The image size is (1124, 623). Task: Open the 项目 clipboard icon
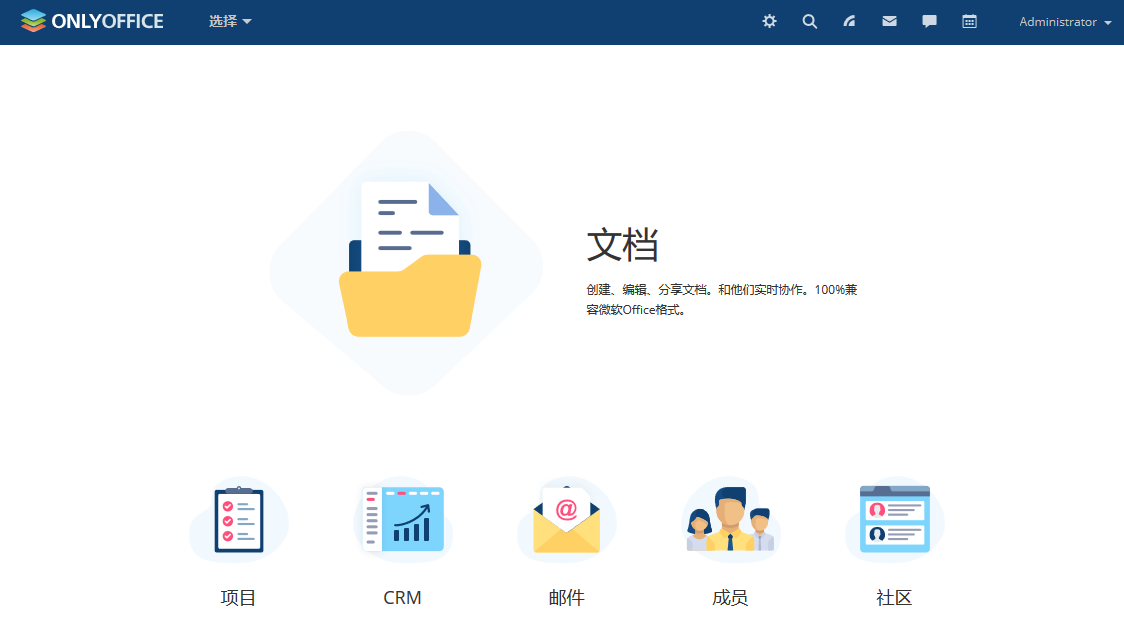[x=239, y=520]
